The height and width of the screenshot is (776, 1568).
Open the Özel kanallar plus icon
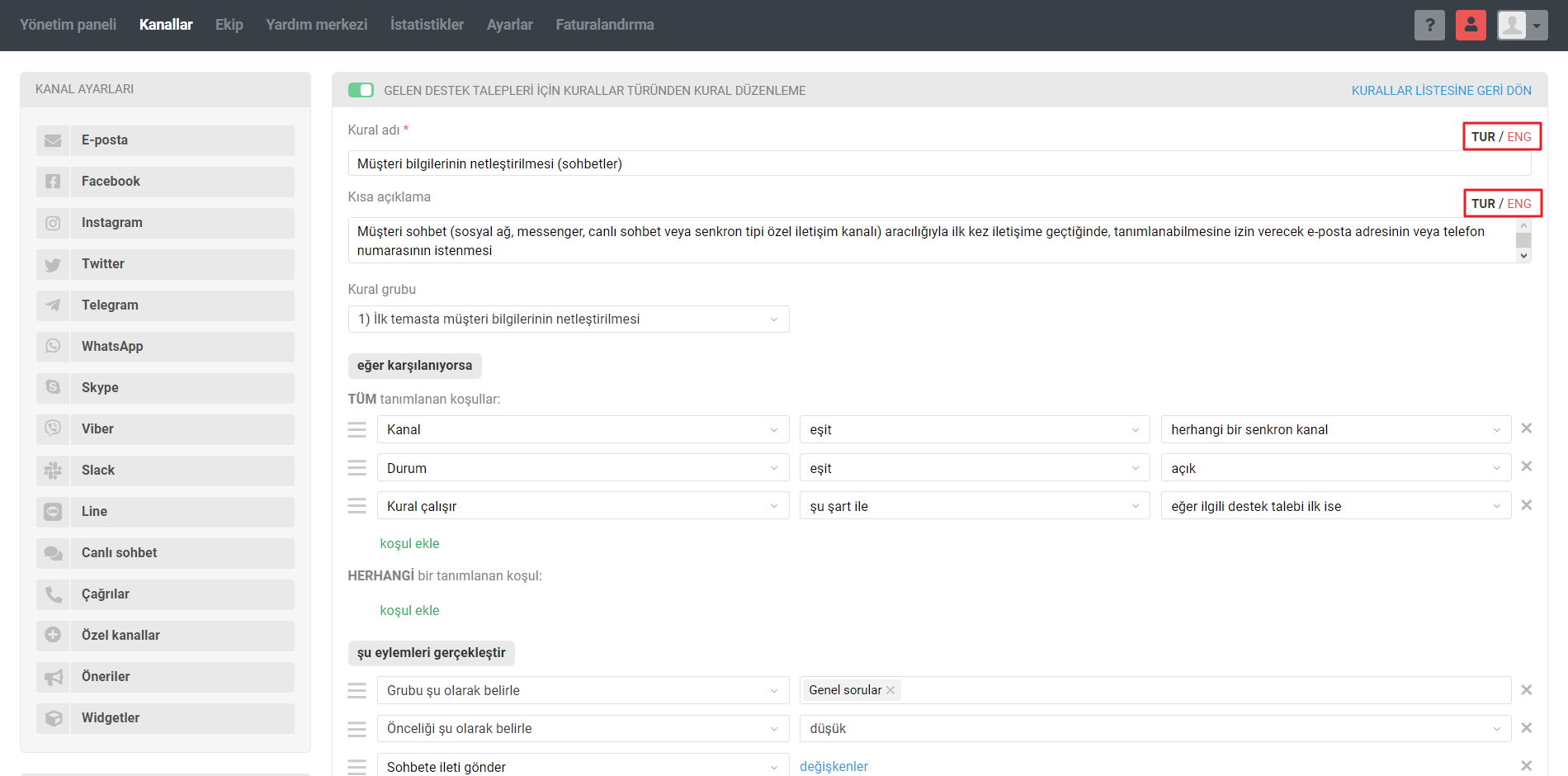point(53,636)
